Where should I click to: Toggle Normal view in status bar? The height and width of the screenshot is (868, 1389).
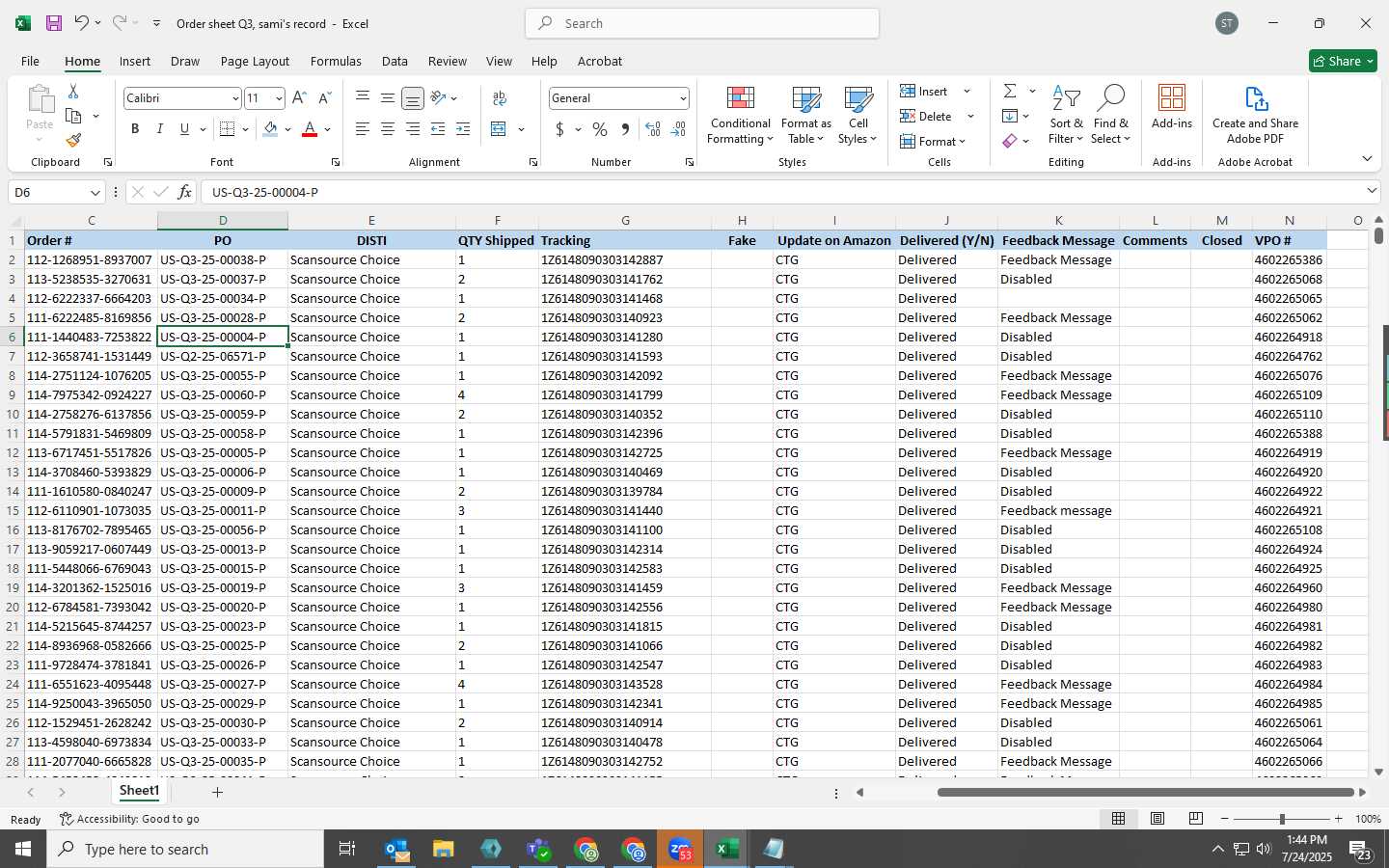click(1118, 819)
